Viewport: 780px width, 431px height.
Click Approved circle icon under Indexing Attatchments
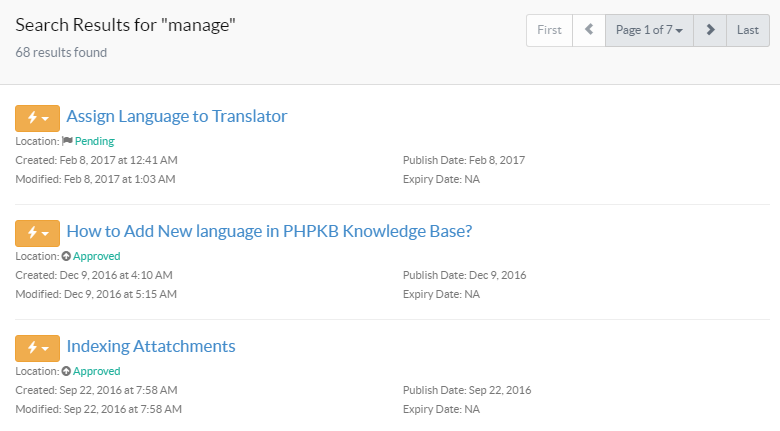tap(67, 371)
